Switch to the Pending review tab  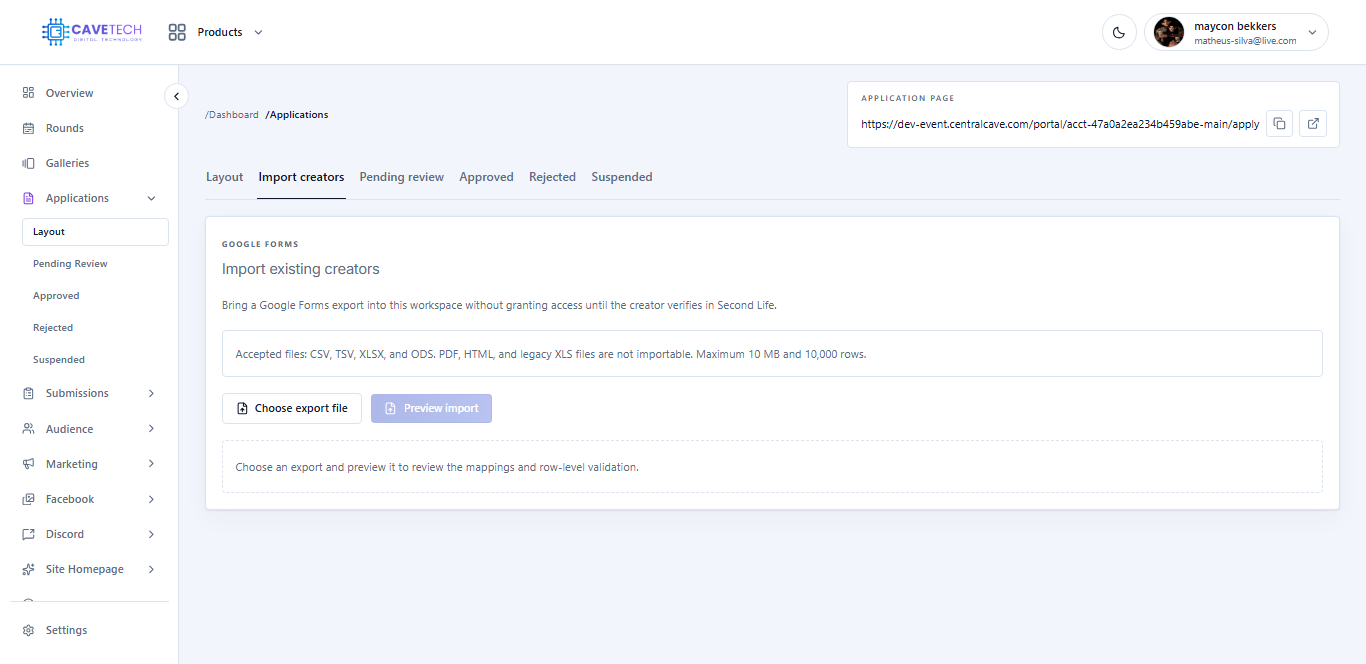coord(402,177)
